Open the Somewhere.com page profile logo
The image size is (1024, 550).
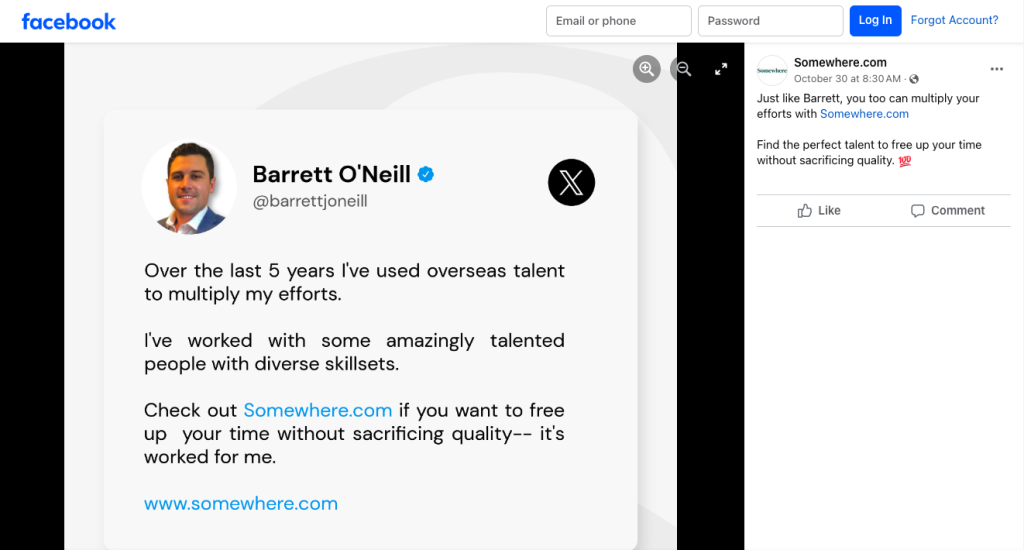click(772, 70)
